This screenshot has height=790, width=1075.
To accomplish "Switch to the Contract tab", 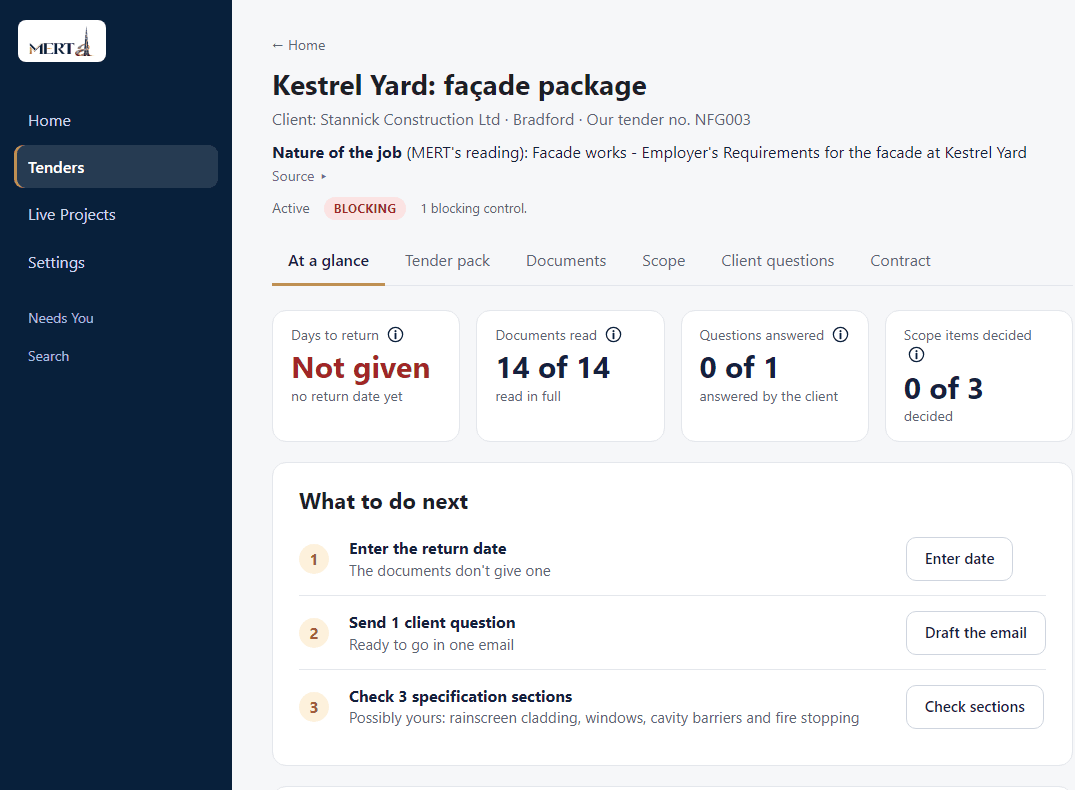I will [x=900, y=261].
